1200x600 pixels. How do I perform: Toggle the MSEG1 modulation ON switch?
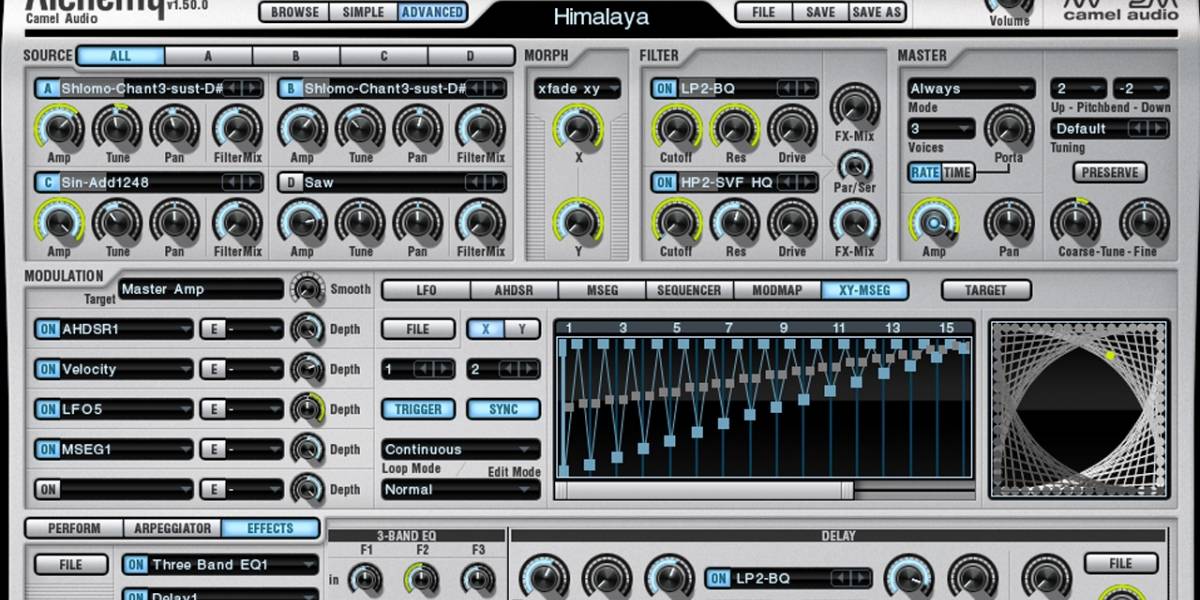tap(48, 449)
